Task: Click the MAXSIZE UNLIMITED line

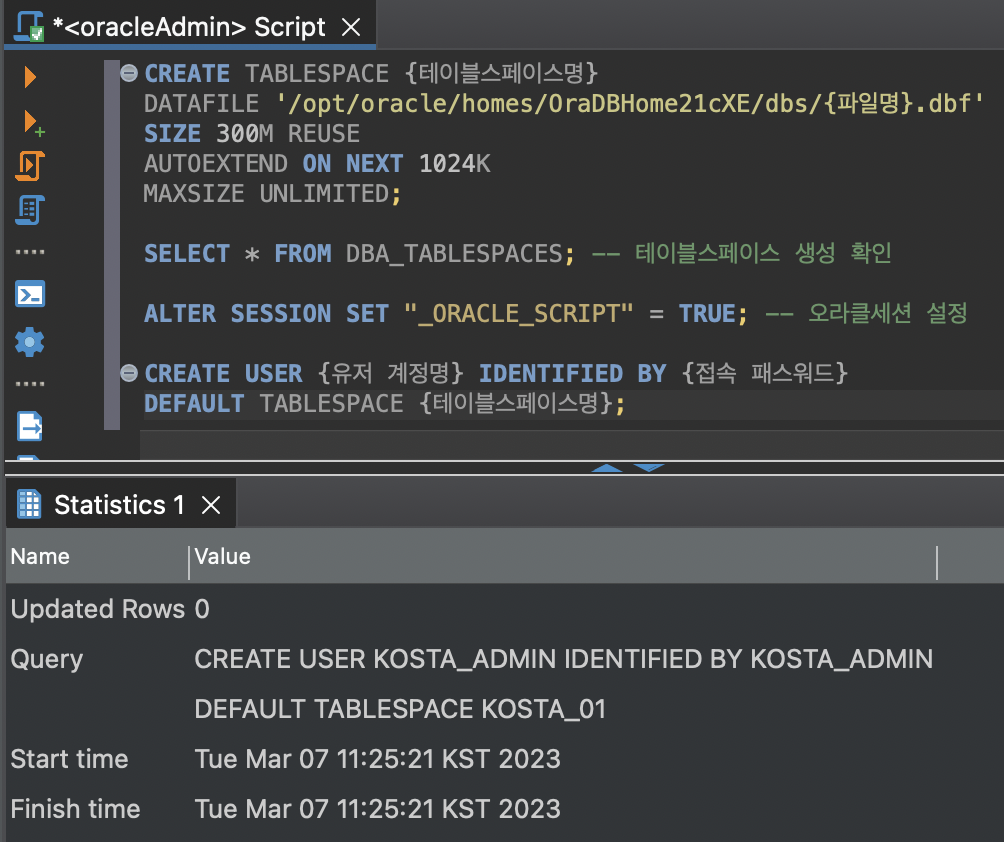Action: pos(273,193)
